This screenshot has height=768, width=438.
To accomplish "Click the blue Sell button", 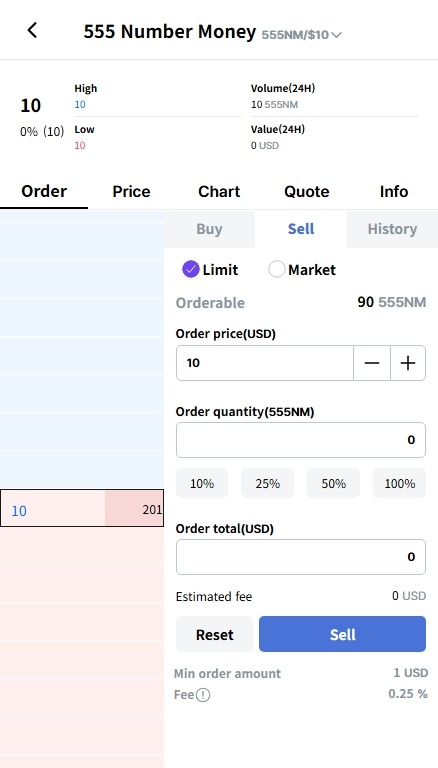I will (x=342, y=634).
